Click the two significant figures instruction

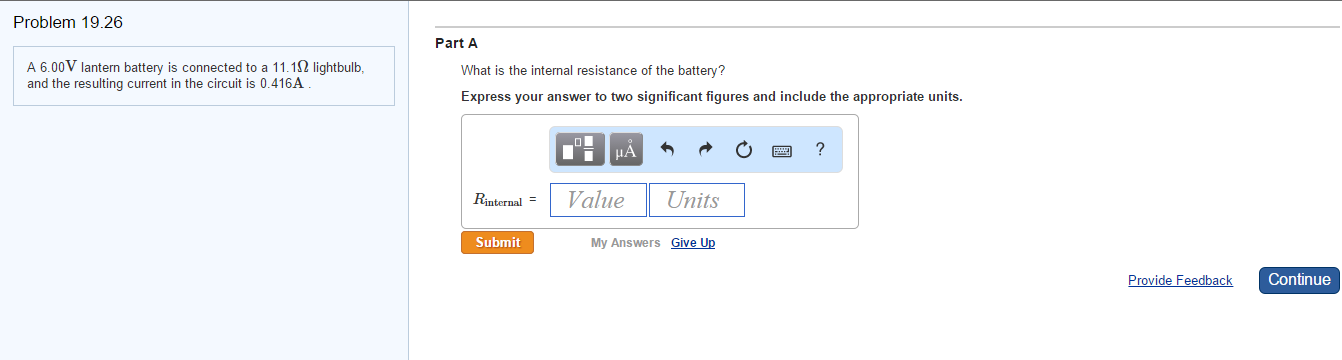coord(711,97)
